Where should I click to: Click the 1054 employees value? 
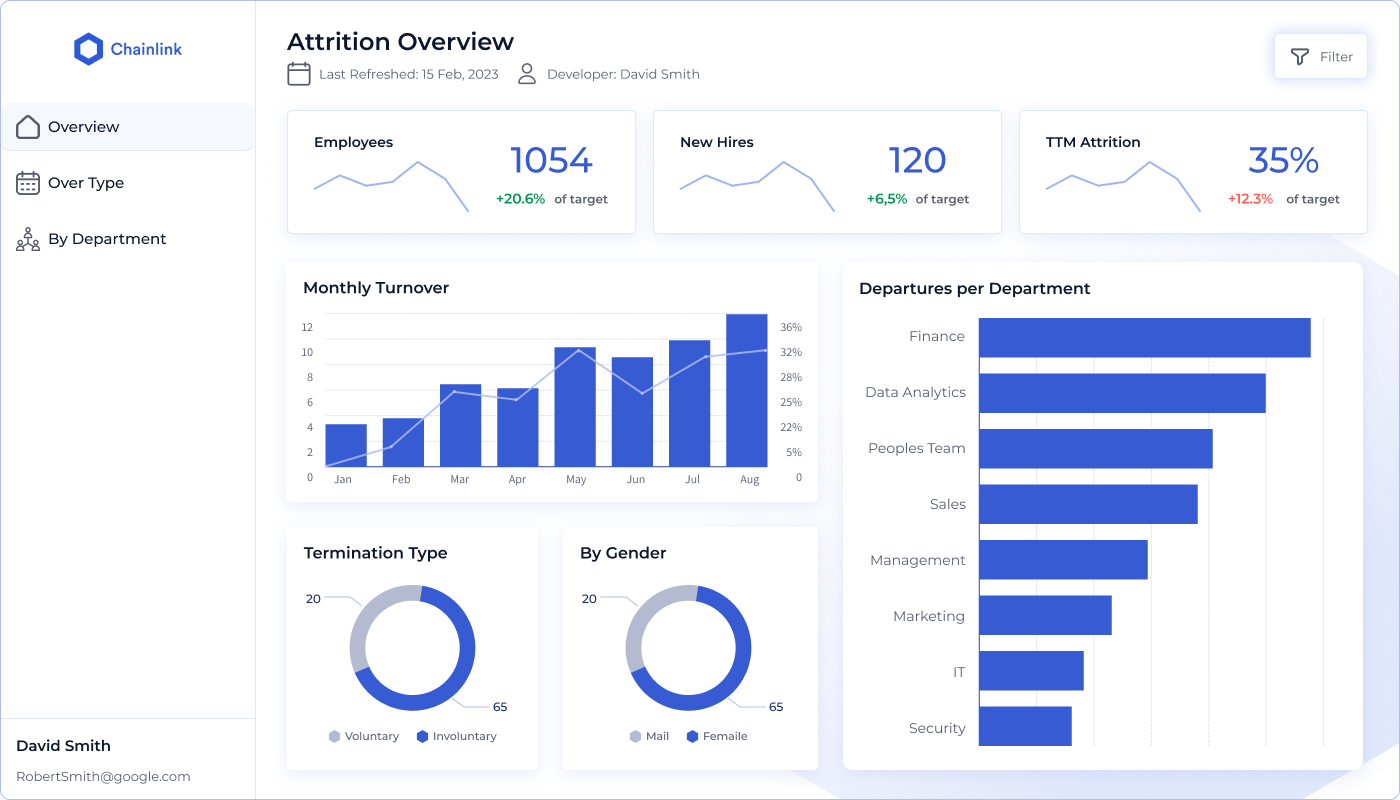click(x=551, y=160)
